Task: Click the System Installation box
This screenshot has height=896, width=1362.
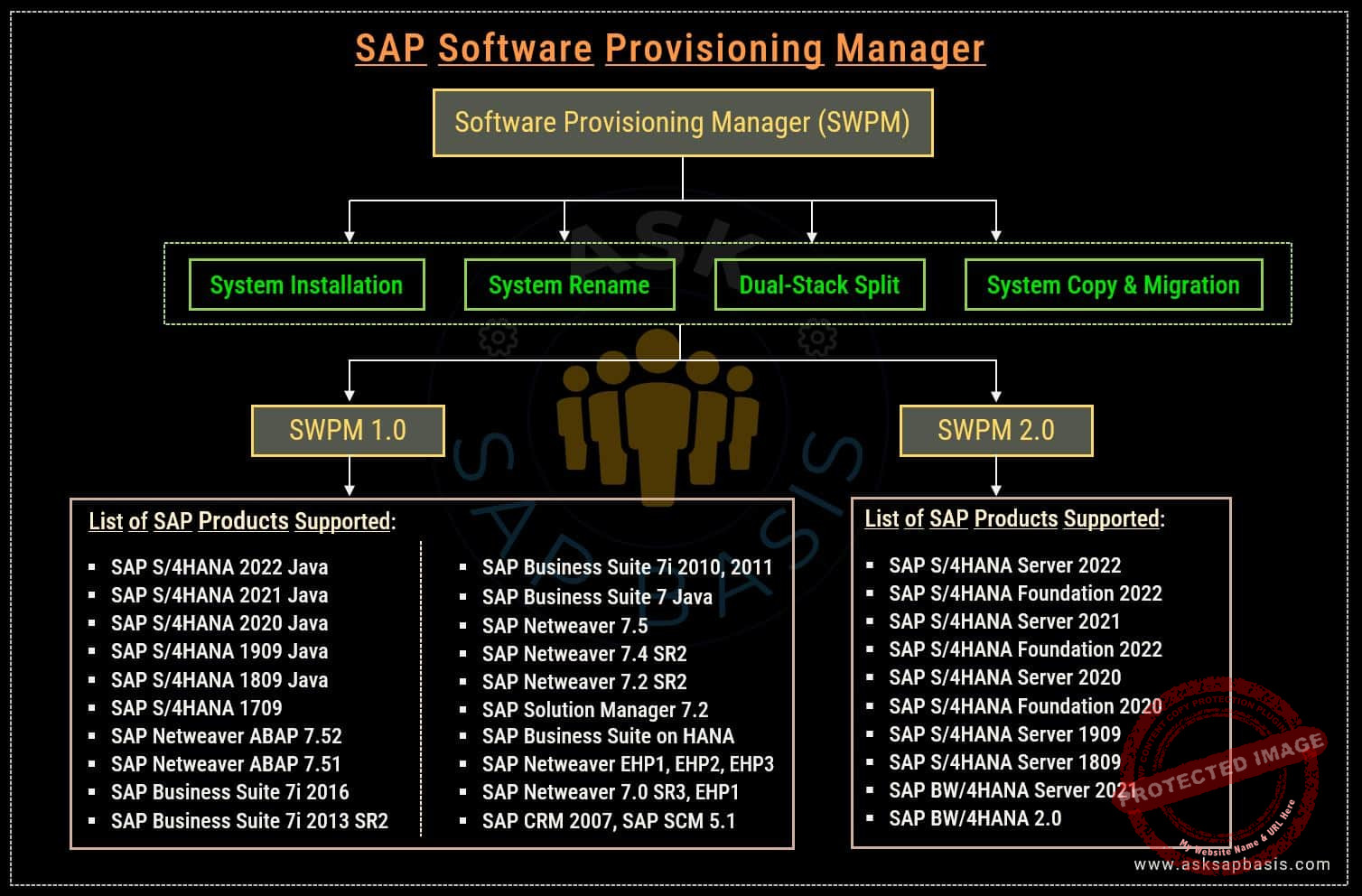Action: (306, 285)
